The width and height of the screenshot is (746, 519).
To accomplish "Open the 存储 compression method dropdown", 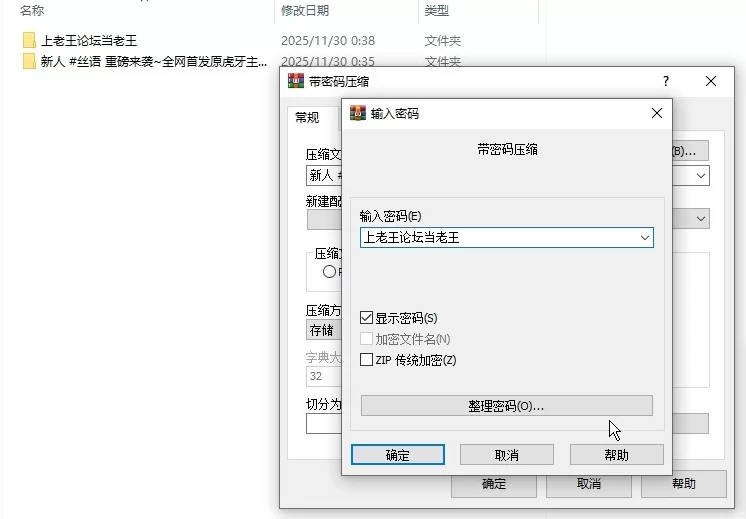I will (324, 330).
